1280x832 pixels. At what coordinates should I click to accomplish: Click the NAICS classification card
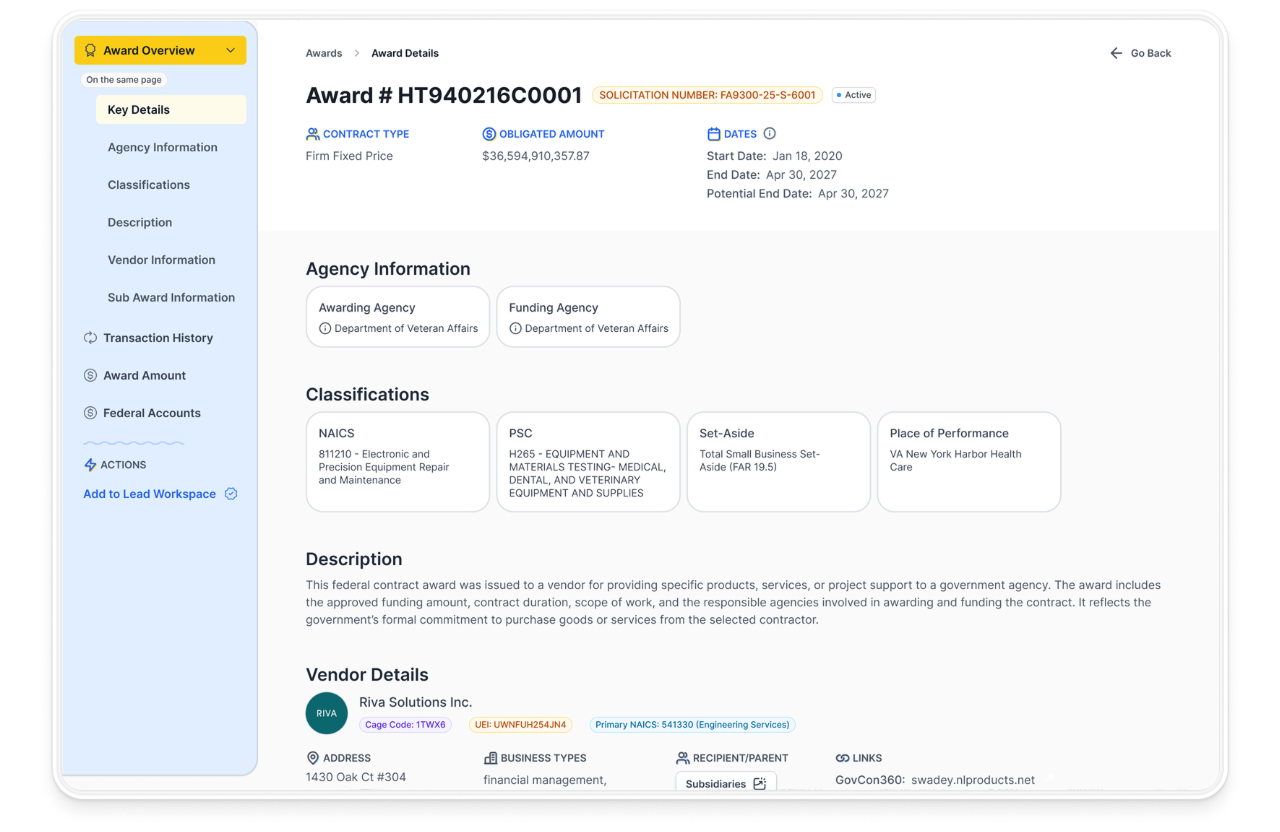(398, 462)
